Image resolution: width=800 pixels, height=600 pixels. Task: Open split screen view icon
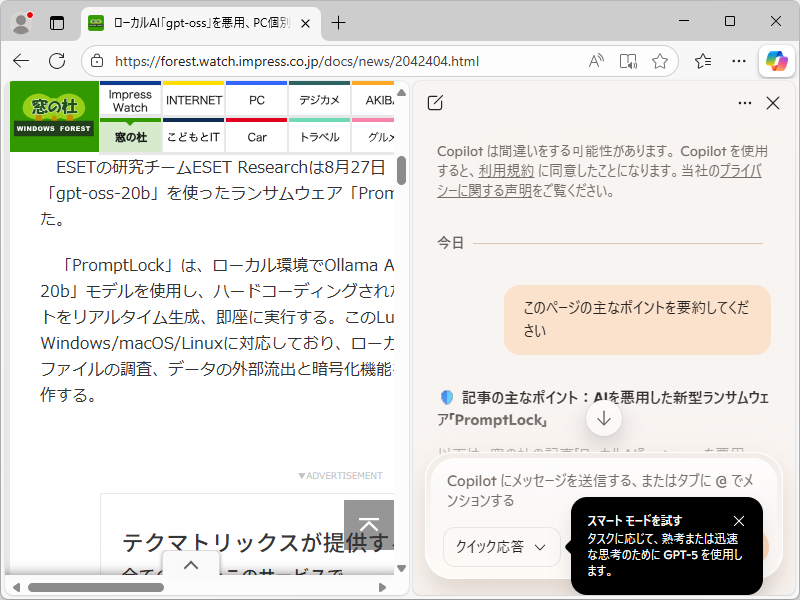628,61
